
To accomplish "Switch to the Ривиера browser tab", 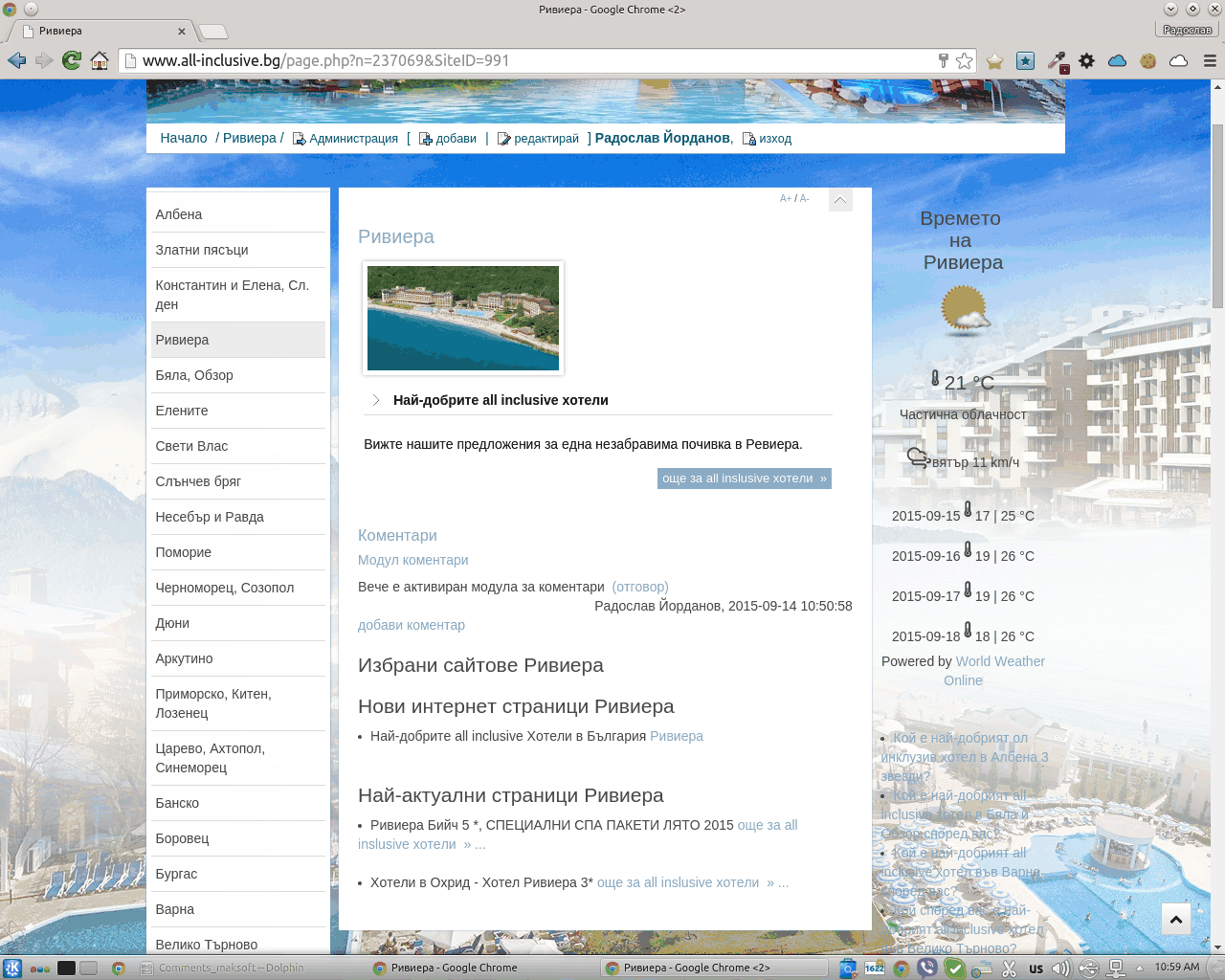I will (x=103, y=31).
